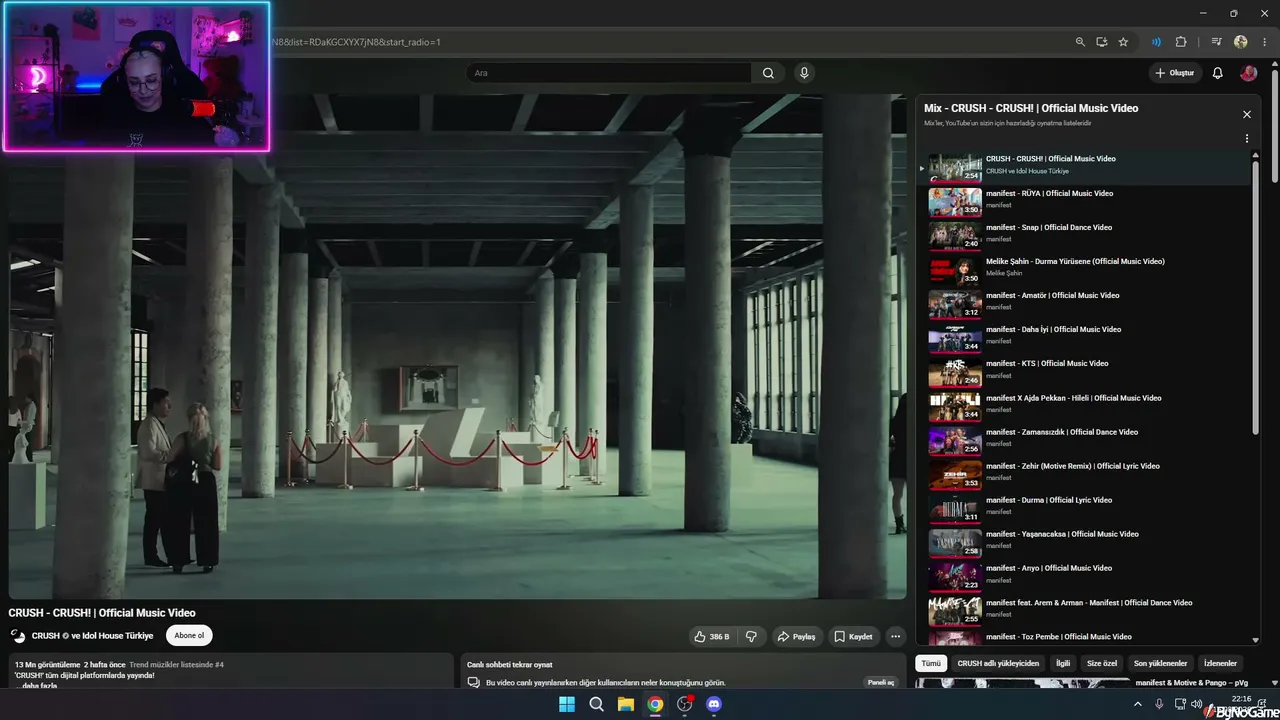Expand description with ...daha fazla
This screenshot has width=1280, height=720.
tap(36, 686)
